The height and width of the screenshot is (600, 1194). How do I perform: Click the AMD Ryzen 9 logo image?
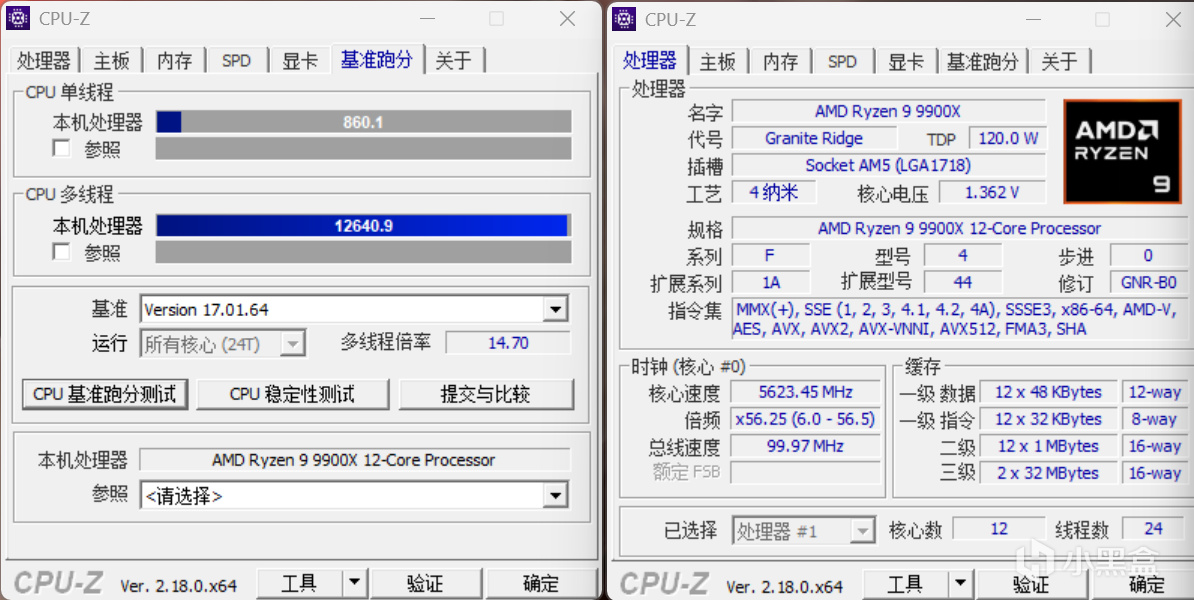(x=1117, y=152)
